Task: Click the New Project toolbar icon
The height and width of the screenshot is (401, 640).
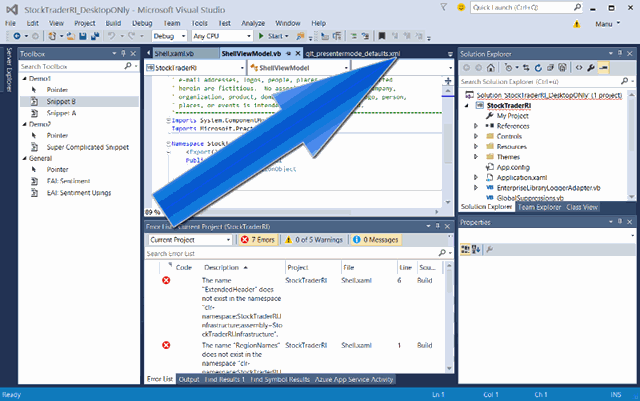Action: pos(52,36)
